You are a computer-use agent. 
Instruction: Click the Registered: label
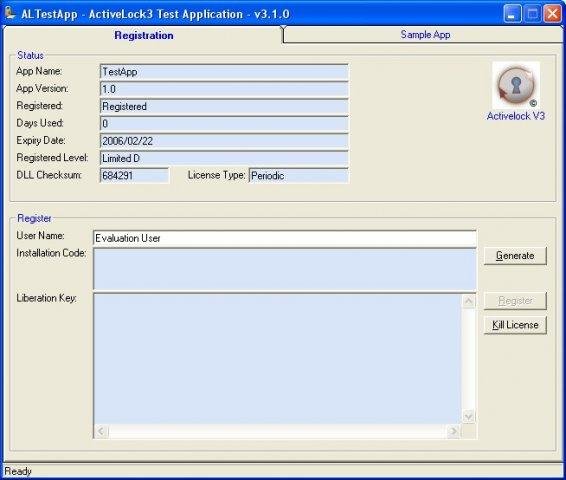coord(40,106)
